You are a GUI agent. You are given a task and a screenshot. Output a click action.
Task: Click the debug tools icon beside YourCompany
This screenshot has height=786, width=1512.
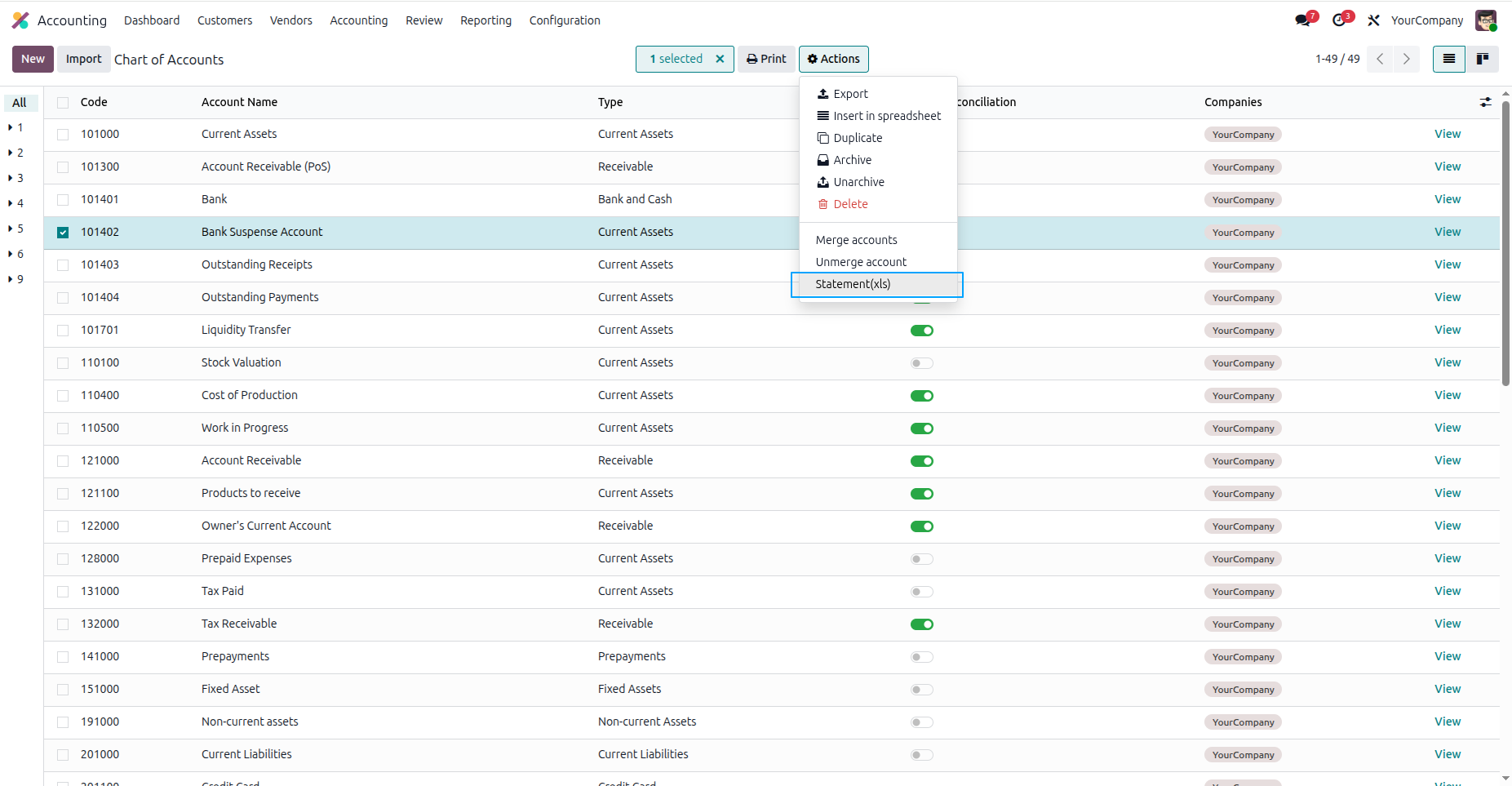[x=1374, y=20]
